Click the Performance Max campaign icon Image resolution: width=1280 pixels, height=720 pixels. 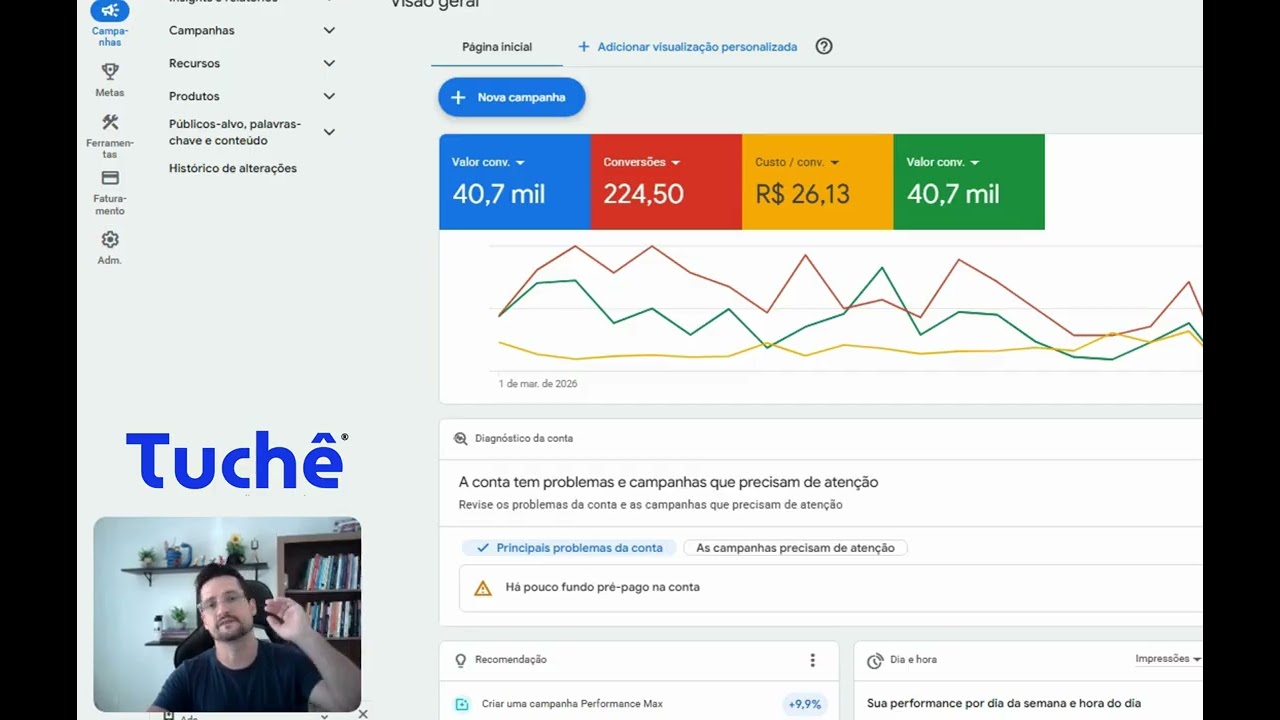462,704
